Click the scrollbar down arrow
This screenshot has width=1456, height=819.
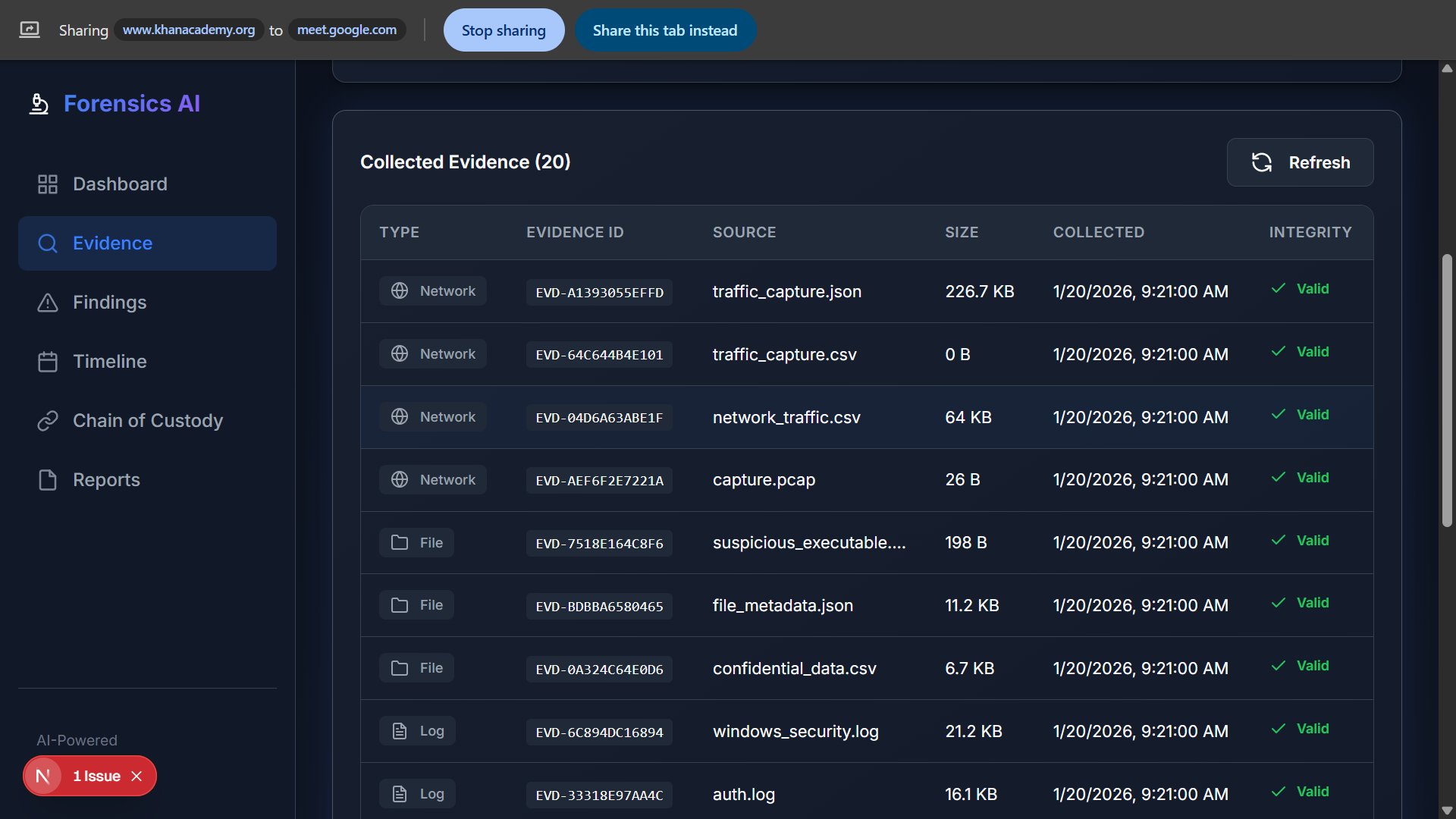coord(1447,811)
